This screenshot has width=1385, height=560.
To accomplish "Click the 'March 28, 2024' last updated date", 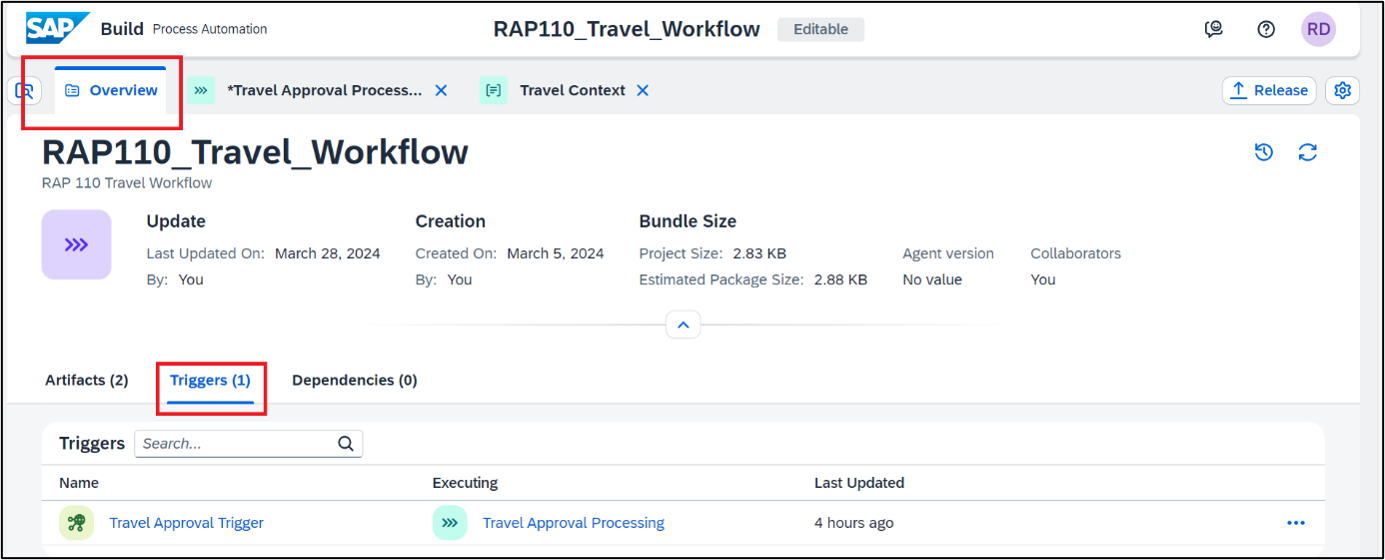I will (x=328, y=254).
